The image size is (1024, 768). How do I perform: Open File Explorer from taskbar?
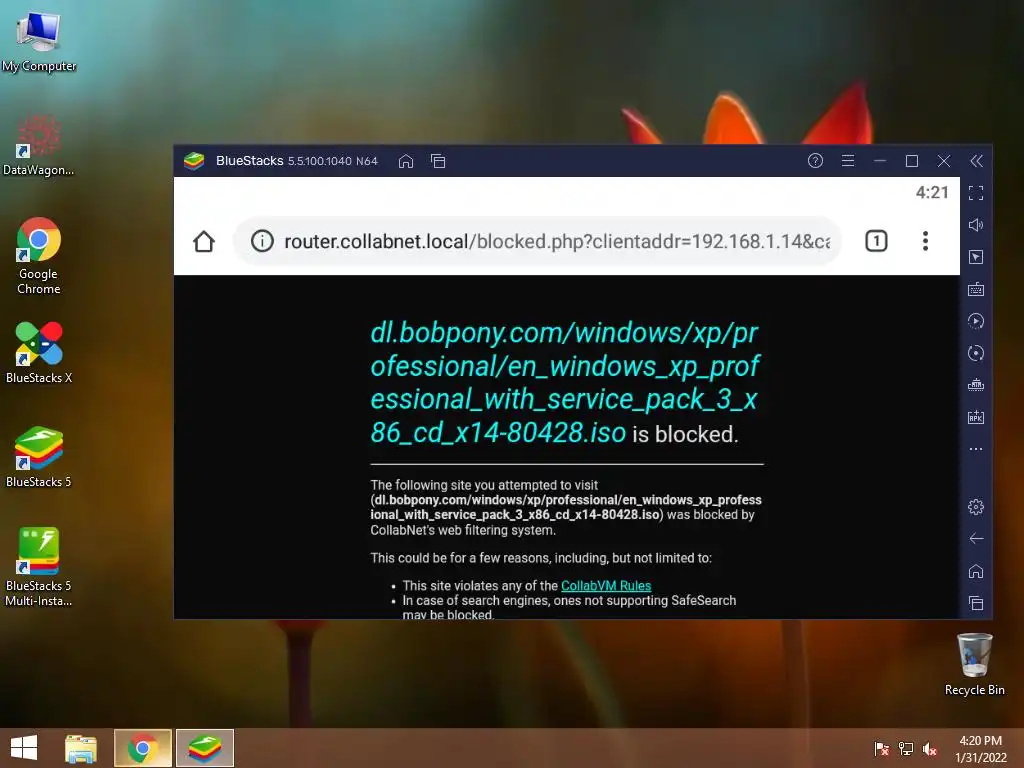point(81,748)
